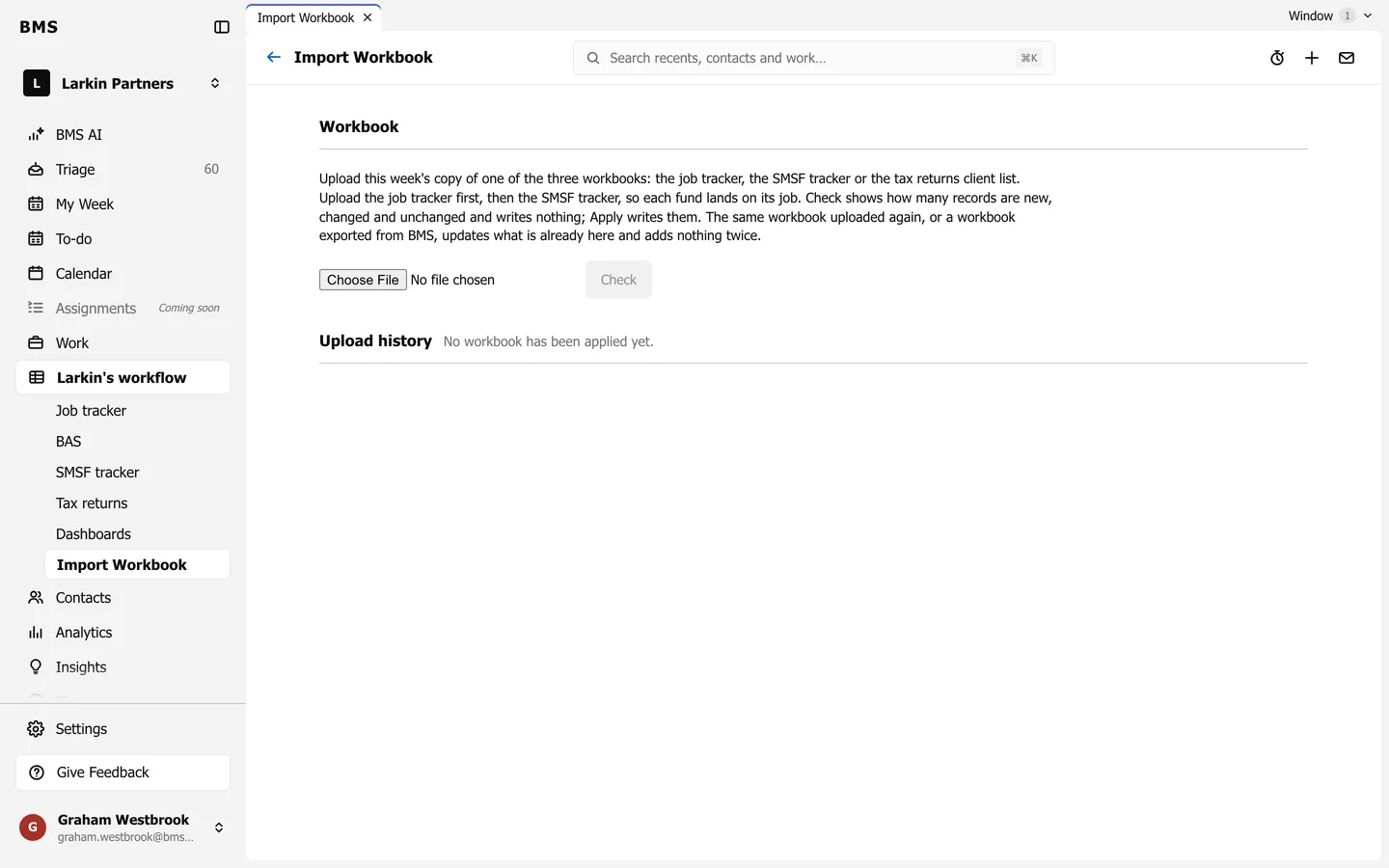Navigate to Calendar
The image size is (1389, 868).
[123, 274]
